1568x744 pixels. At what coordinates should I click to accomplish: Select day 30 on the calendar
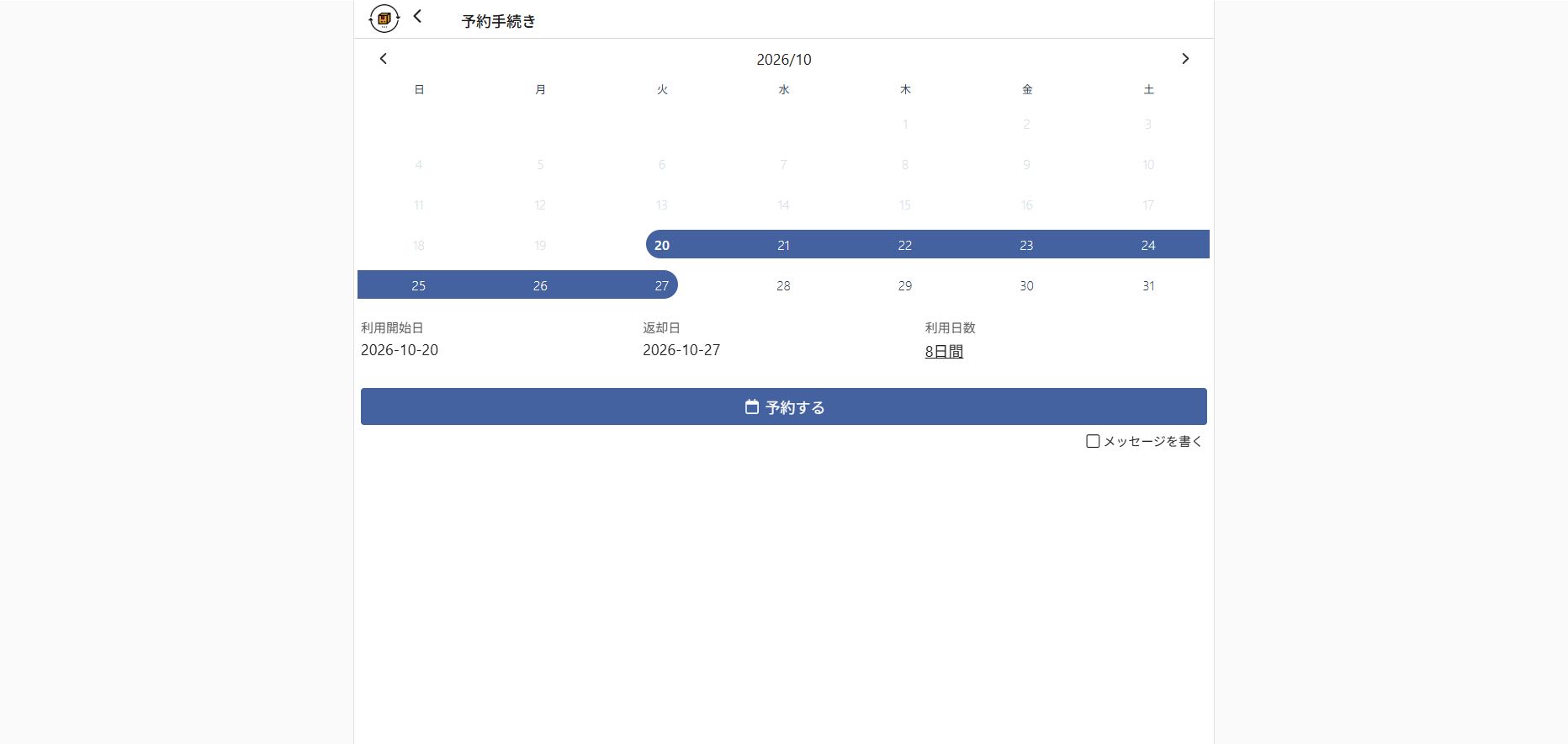(x=1026, y=285)
